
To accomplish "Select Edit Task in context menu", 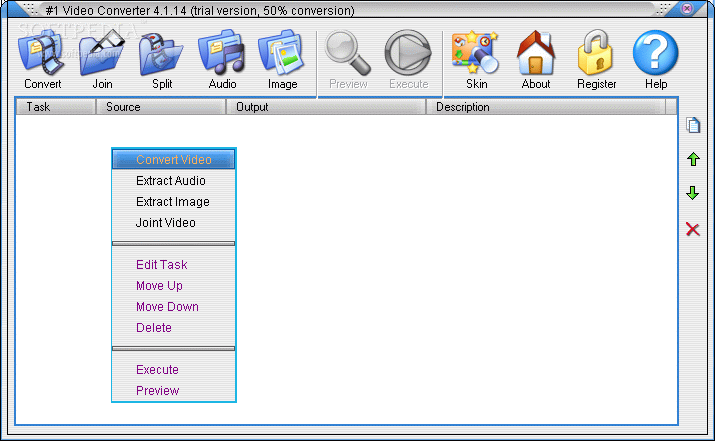I will point(174,265).
